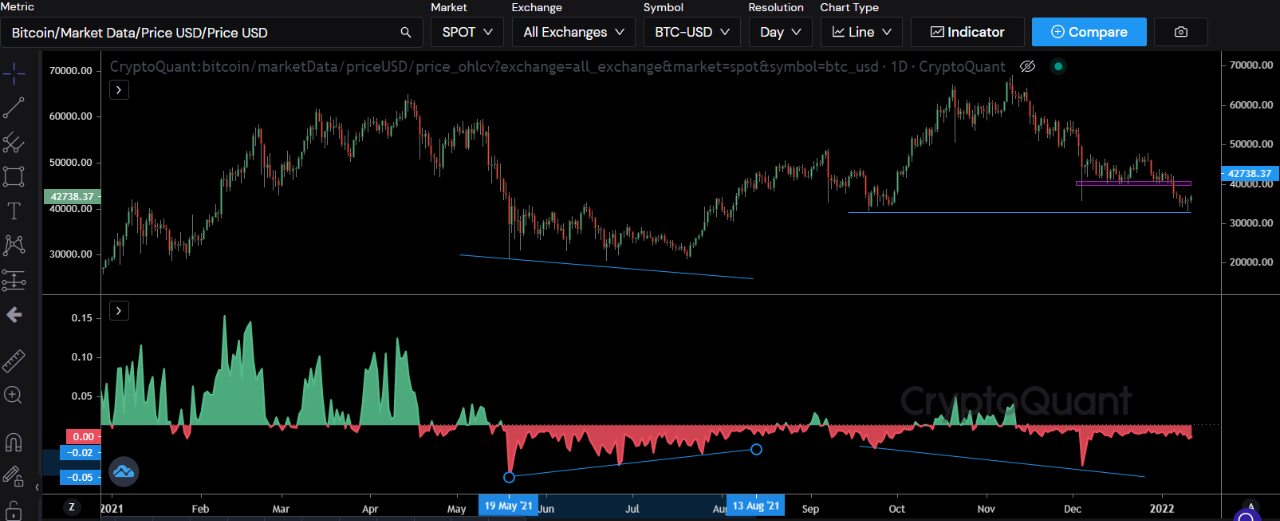Select the trendline anchor circle at August
The height and width of the screenshot is (521, 1280).
tap(756, 449)
